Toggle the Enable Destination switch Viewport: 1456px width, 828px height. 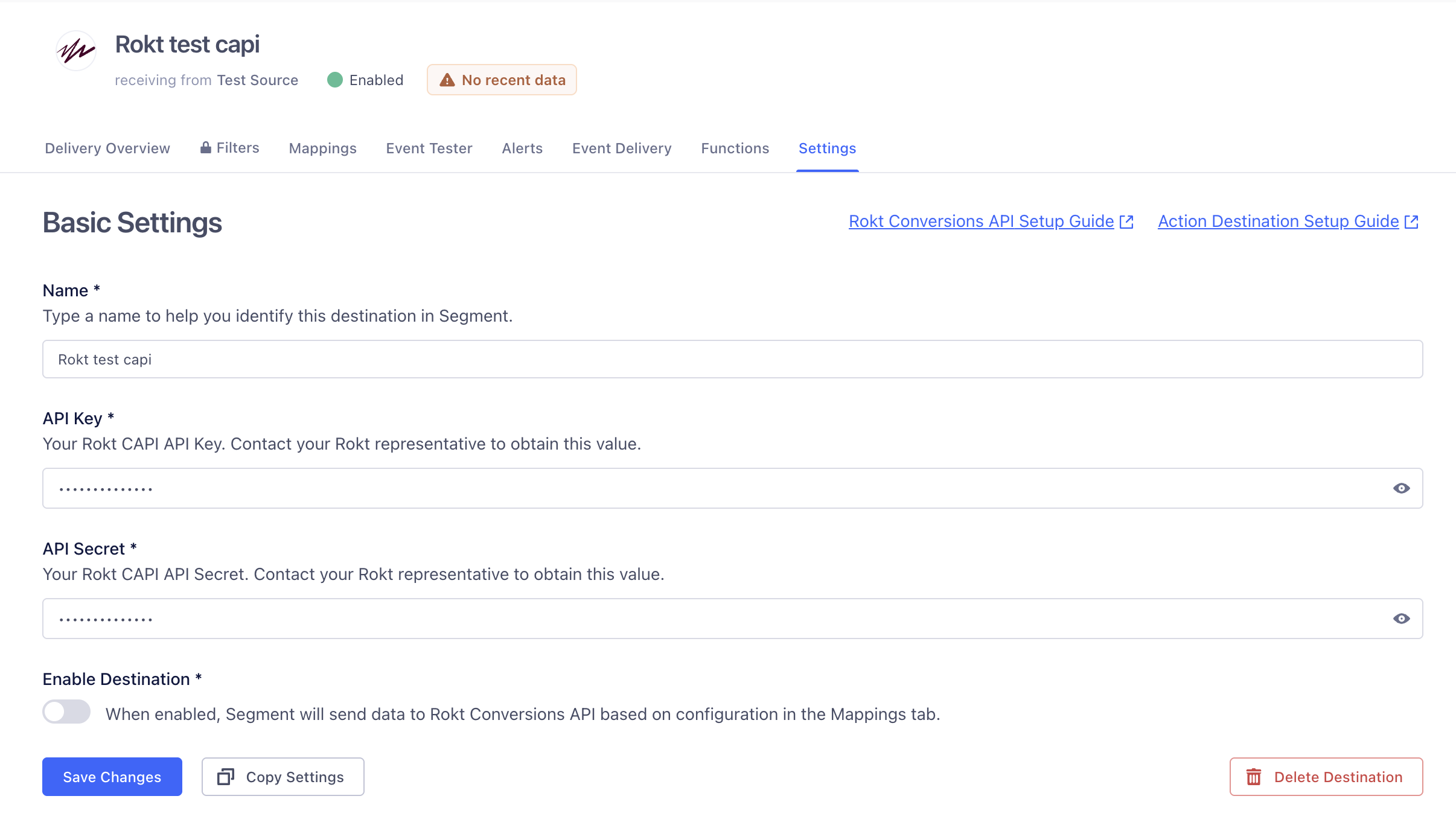pyautogui.click(x=66, y=712)
